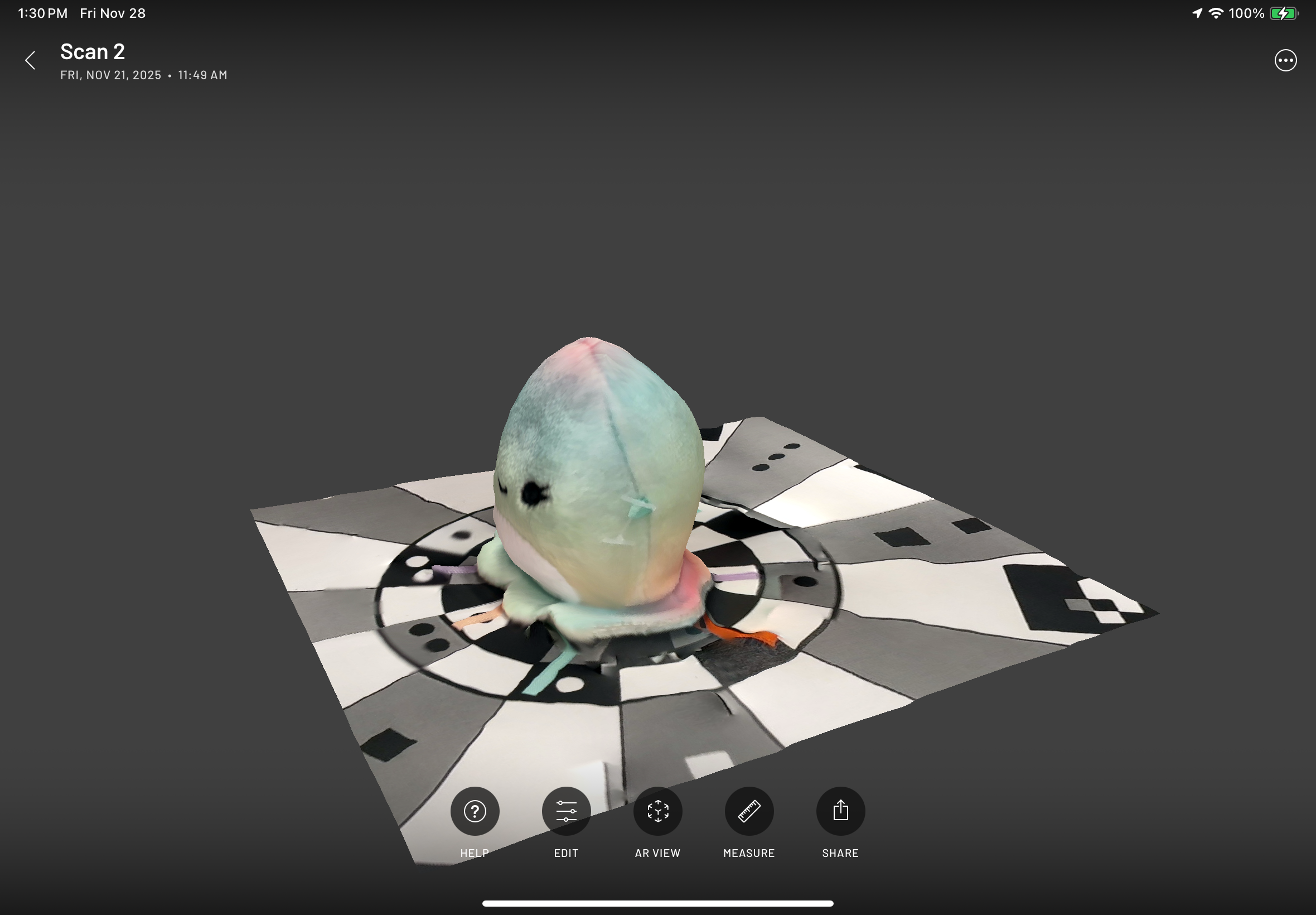Tap the charging battery icon
The image size is (1316, 915).
point(1283,13)
